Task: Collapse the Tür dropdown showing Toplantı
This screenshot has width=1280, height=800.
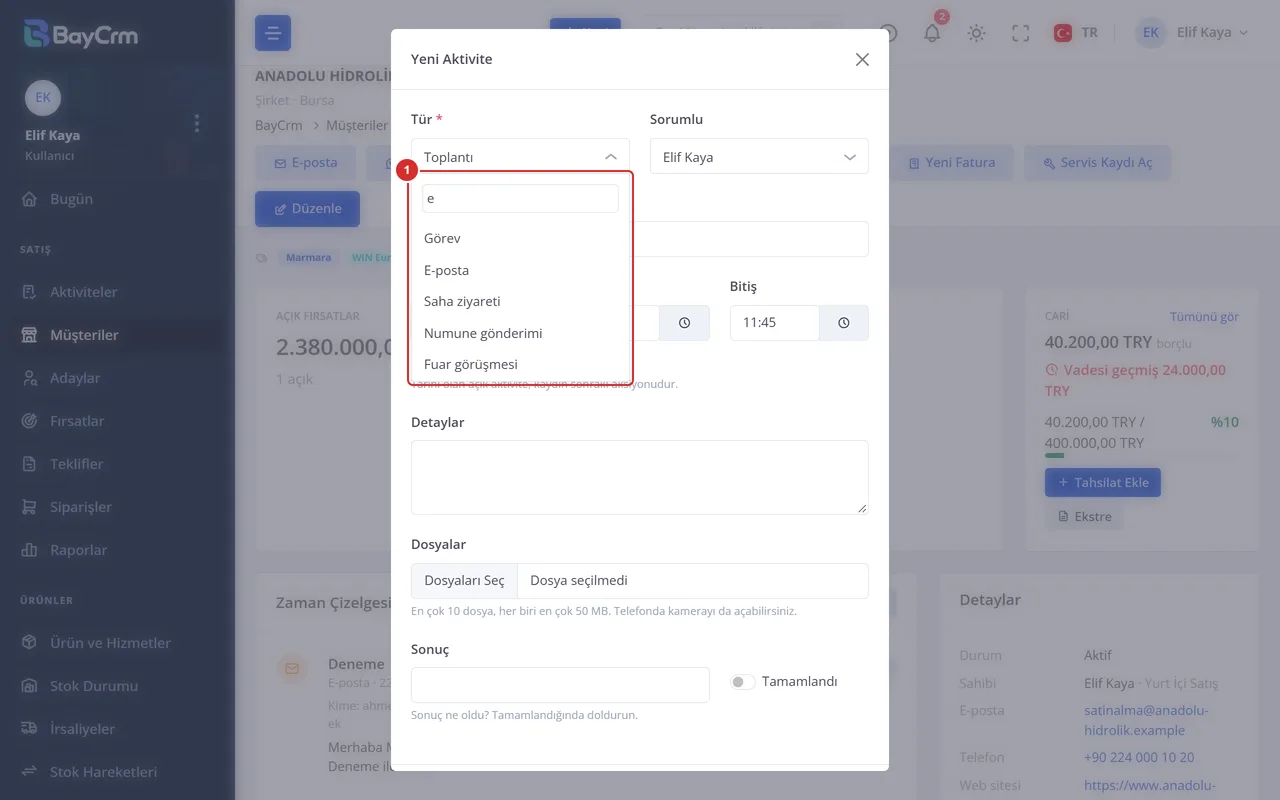Action: coord(520,157)
